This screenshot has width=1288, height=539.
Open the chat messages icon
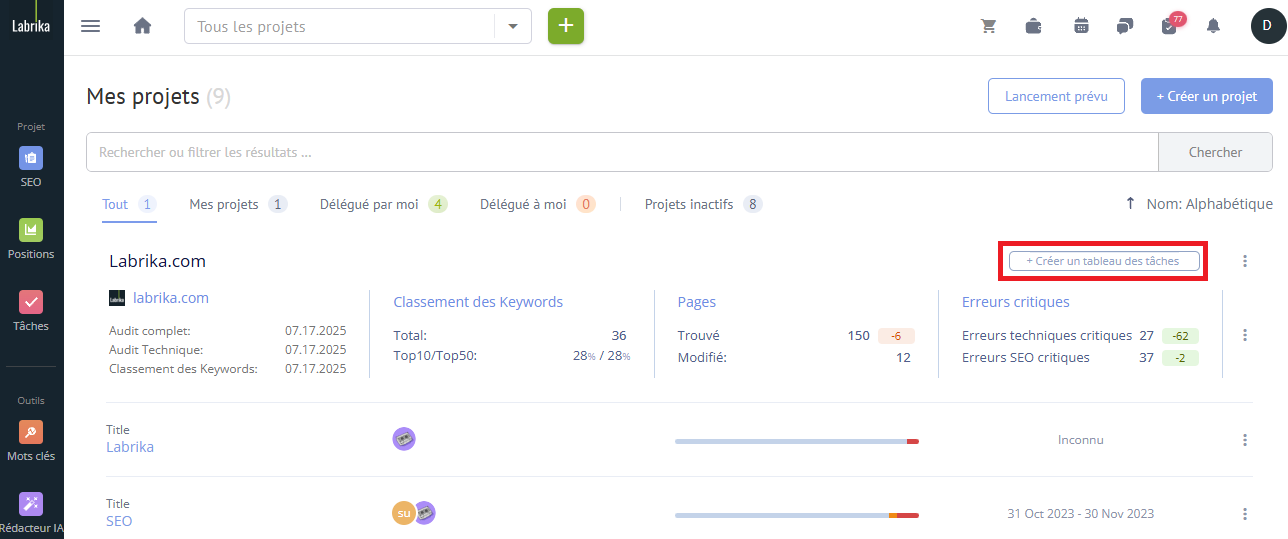pos(1125,26)
